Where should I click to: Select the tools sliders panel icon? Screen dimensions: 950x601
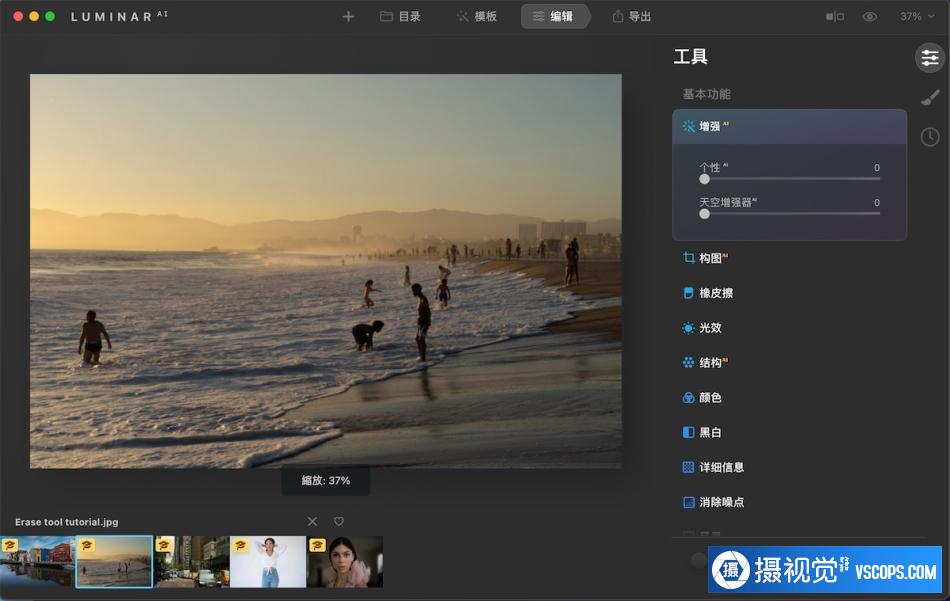pos(930,58)
